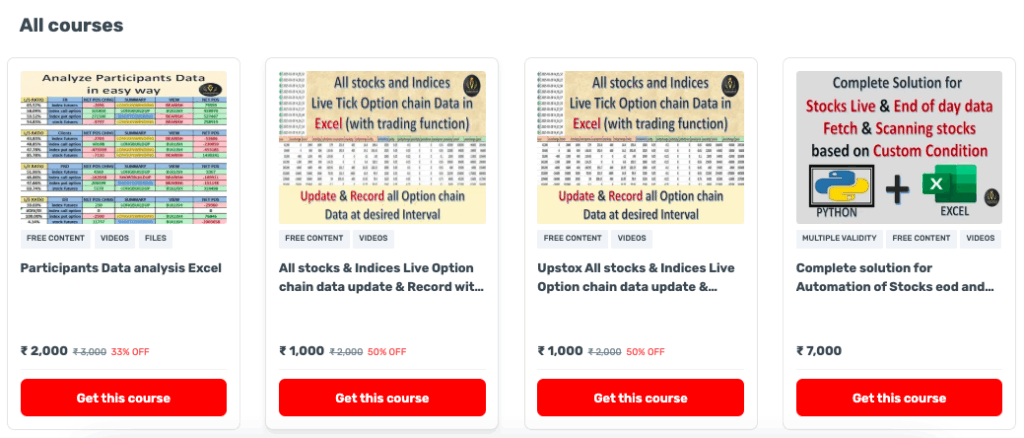Click the ₹ 7,000 price label
The image size is (1024, 438).
coord(819,351)
